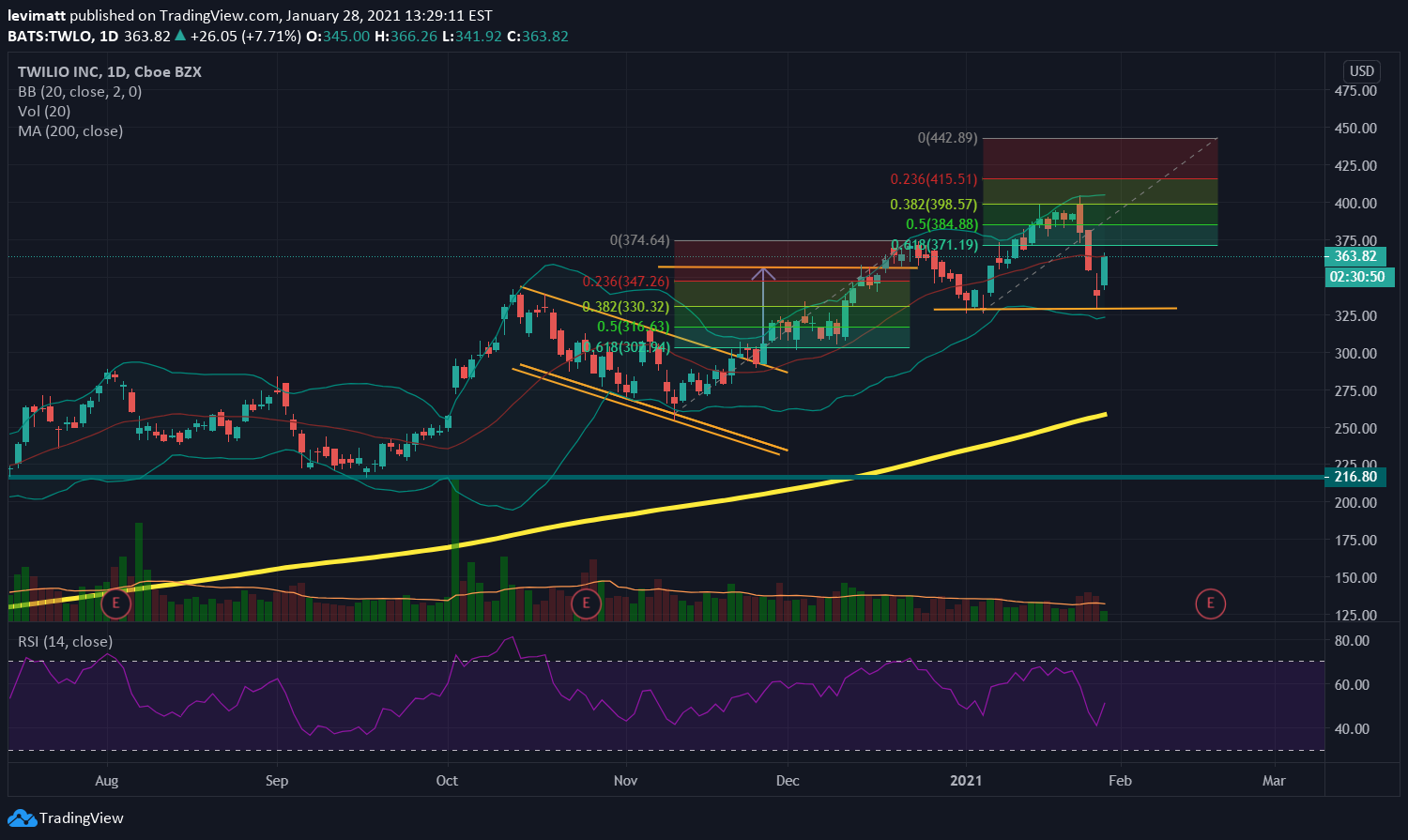This screenshot has height=840, width=1408.
Task: Click the 0.382(398.57) Fibonacci label
Action: (x=934, y=205)
